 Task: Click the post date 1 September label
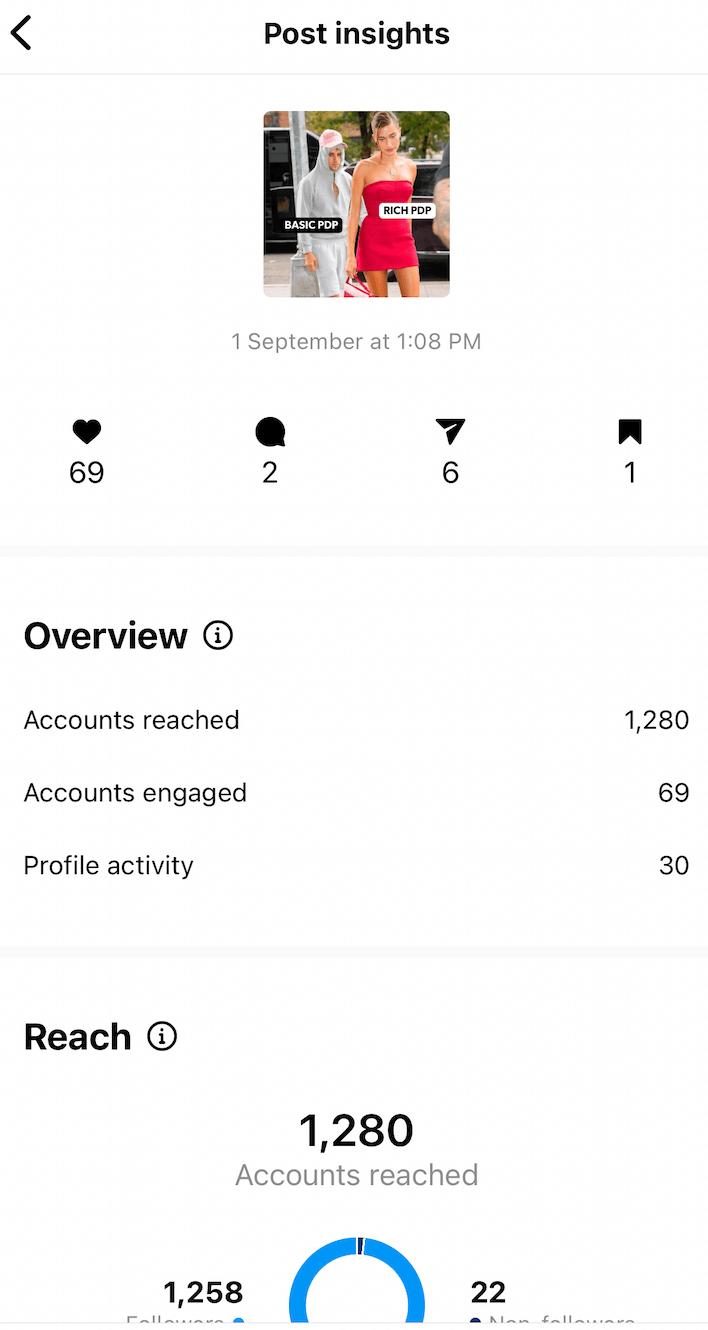click(x=356, y=341)
